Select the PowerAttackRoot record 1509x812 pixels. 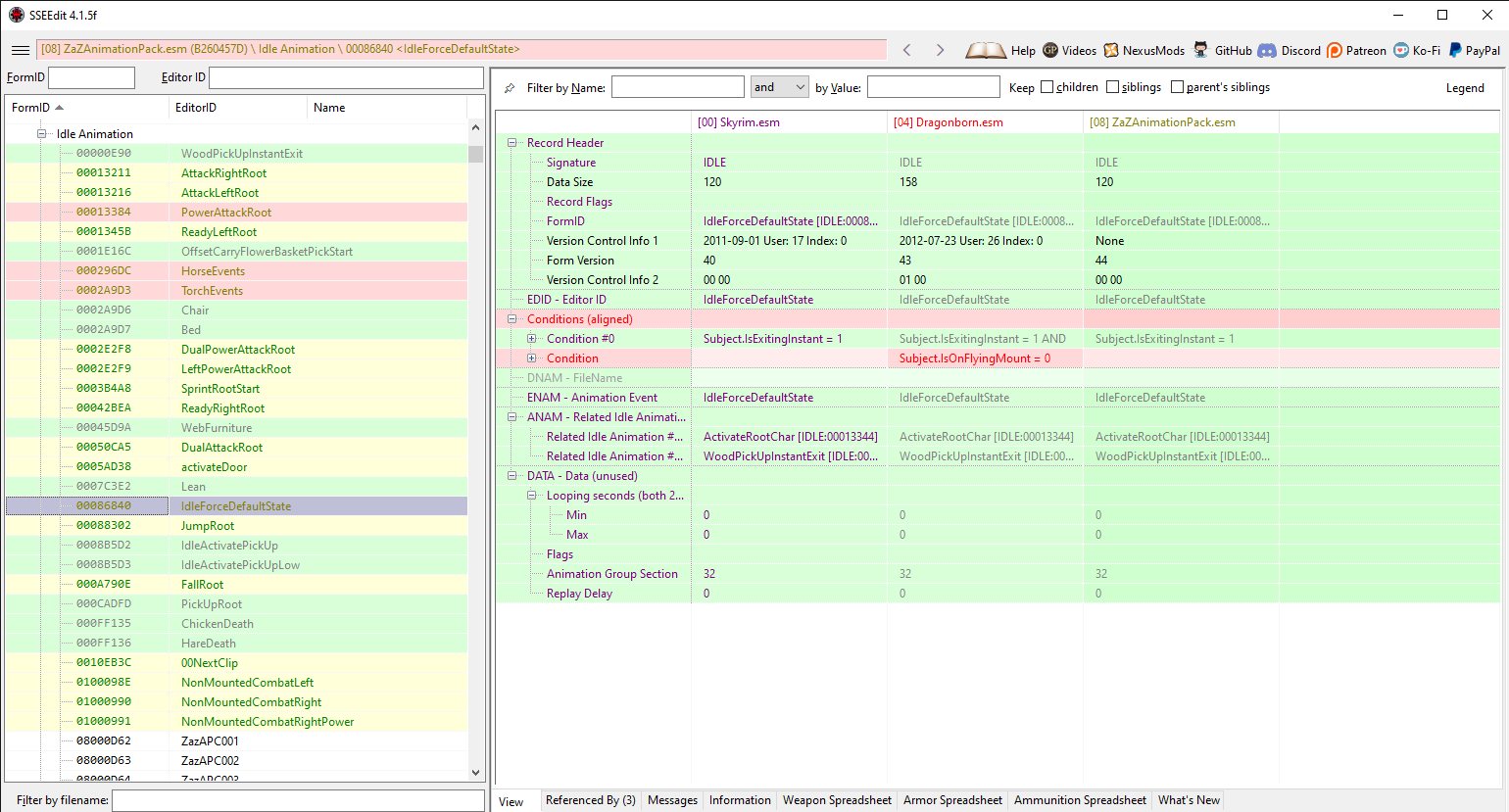(236, 213)
